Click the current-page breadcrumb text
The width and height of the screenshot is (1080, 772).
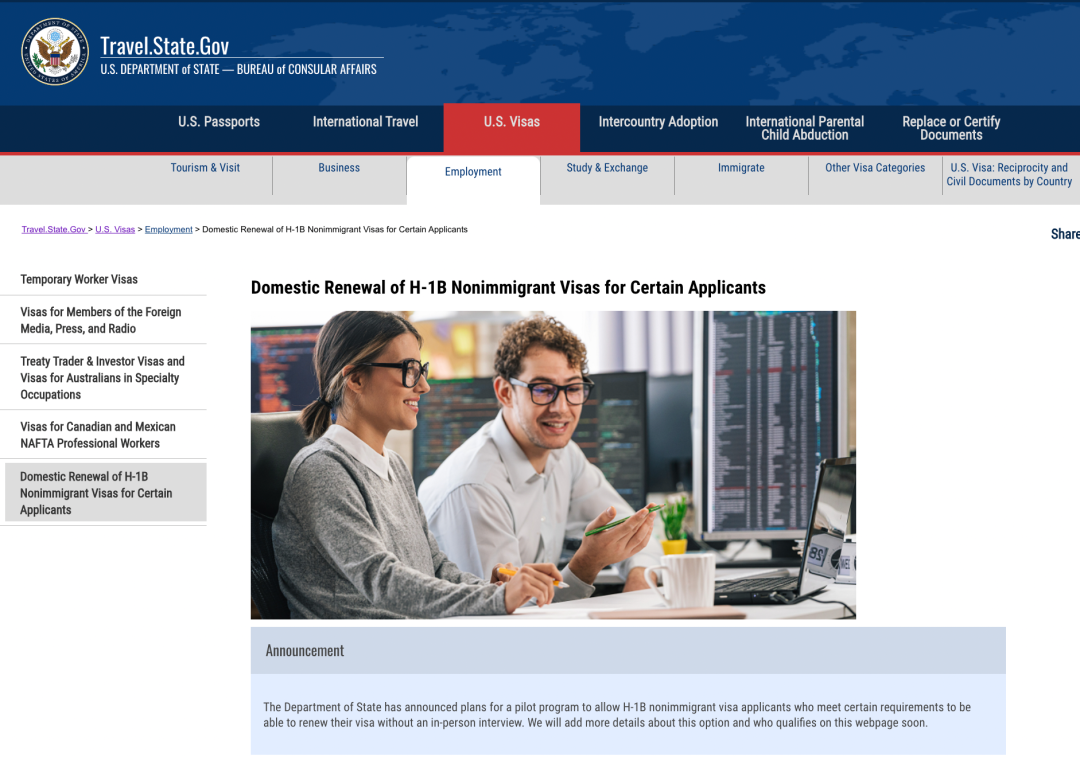(x=335, y=229)
